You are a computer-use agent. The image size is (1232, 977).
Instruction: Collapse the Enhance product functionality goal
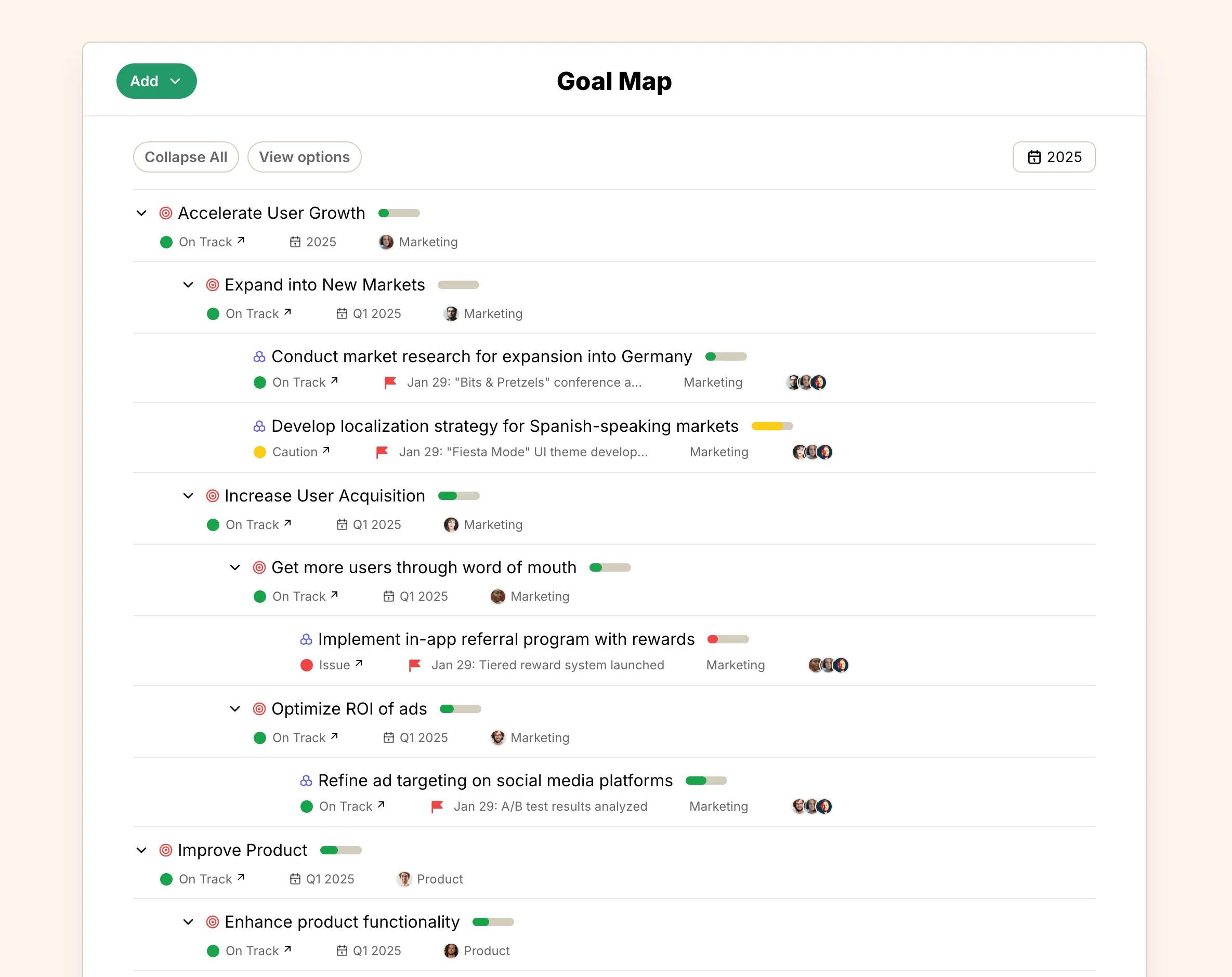pyautogui.click(x=188, y=921)
